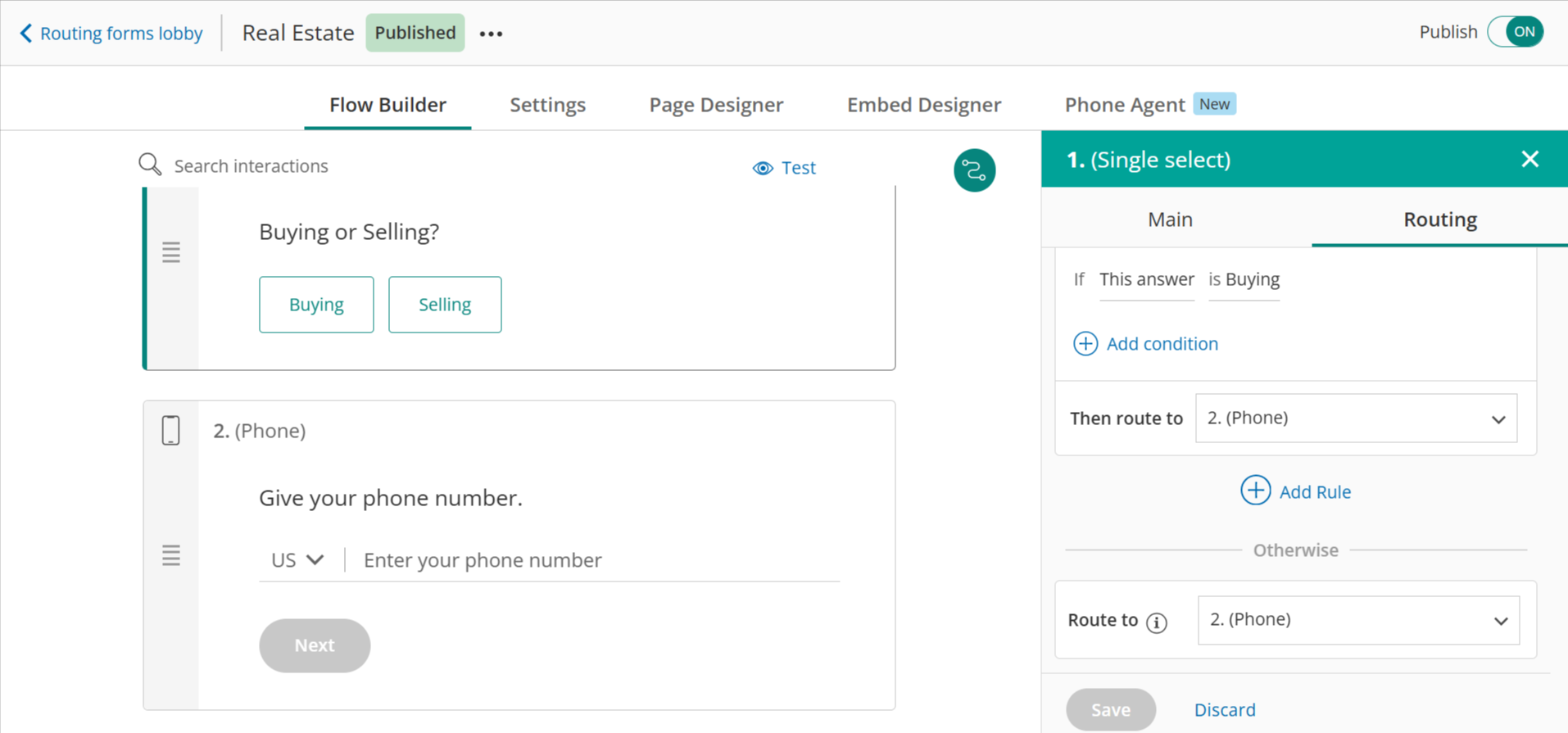Open the three-dot more options menu
This screenshot has height=733, width=1568.
point(491,34)
